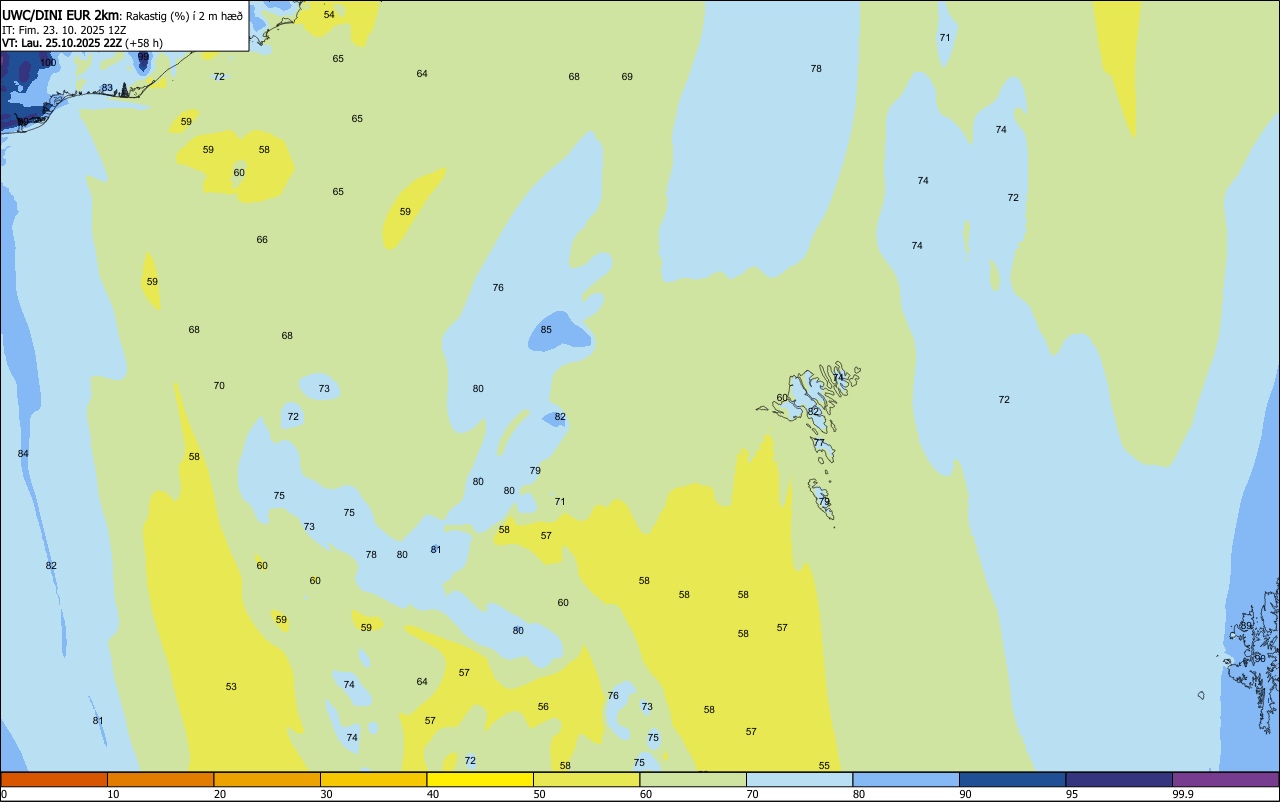This screenshot has height=802, width=1280.
Task: Click the 84 value at the left edge
Action: pos(23,454)
